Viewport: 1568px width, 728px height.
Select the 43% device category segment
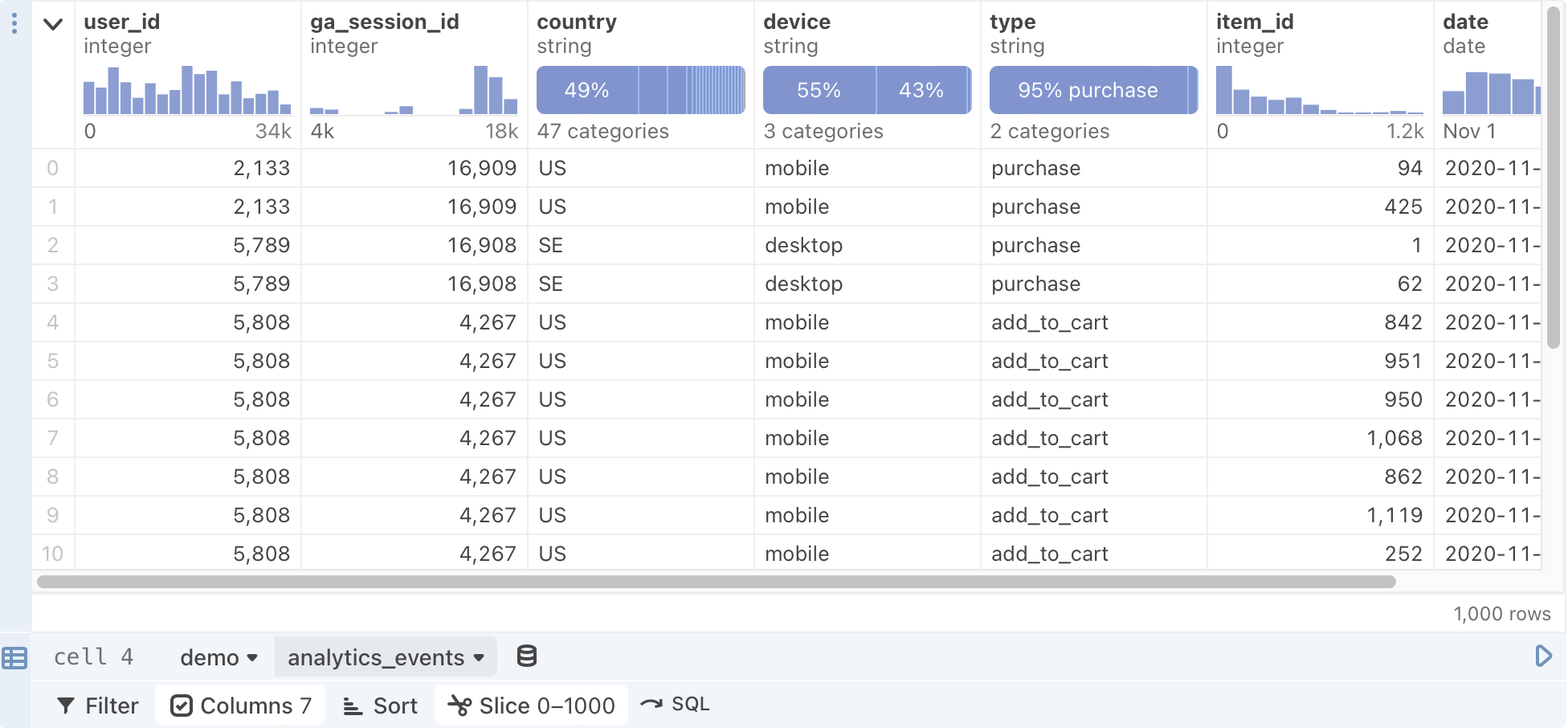pyautogui.click(x=921, y=90)
